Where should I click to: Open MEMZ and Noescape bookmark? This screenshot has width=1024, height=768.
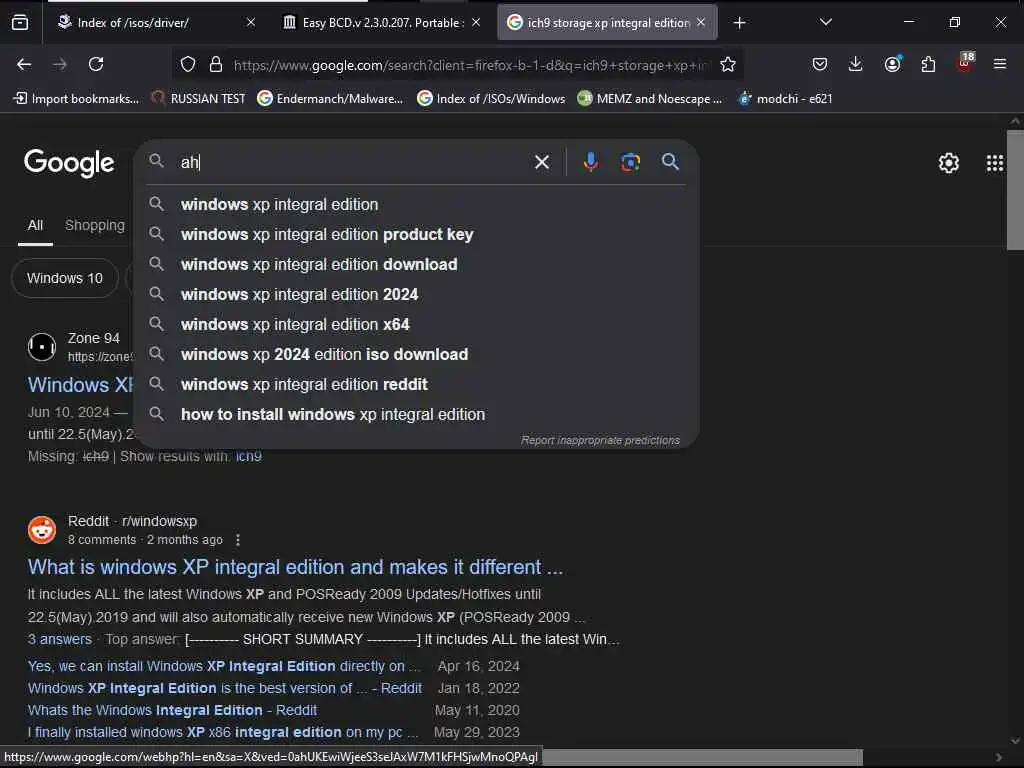(x=650, y=99)
